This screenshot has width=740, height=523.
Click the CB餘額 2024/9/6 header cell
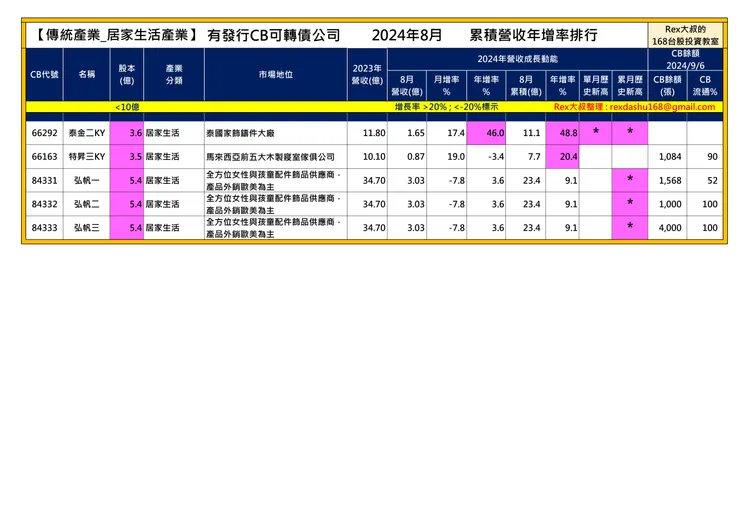coord(685,59)
